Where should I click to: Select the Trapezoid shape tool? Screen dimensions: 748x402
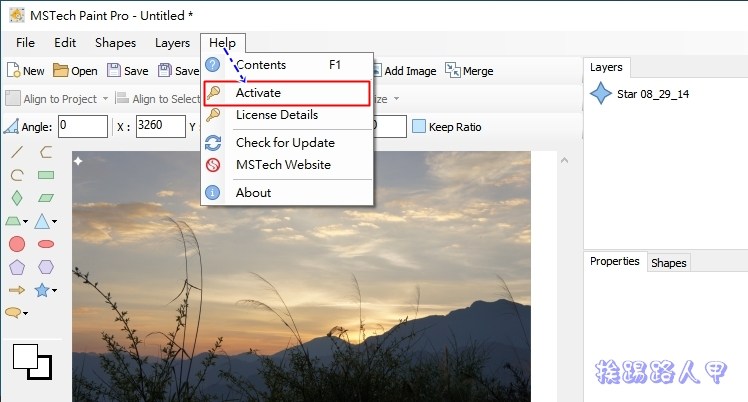[13, 221]
